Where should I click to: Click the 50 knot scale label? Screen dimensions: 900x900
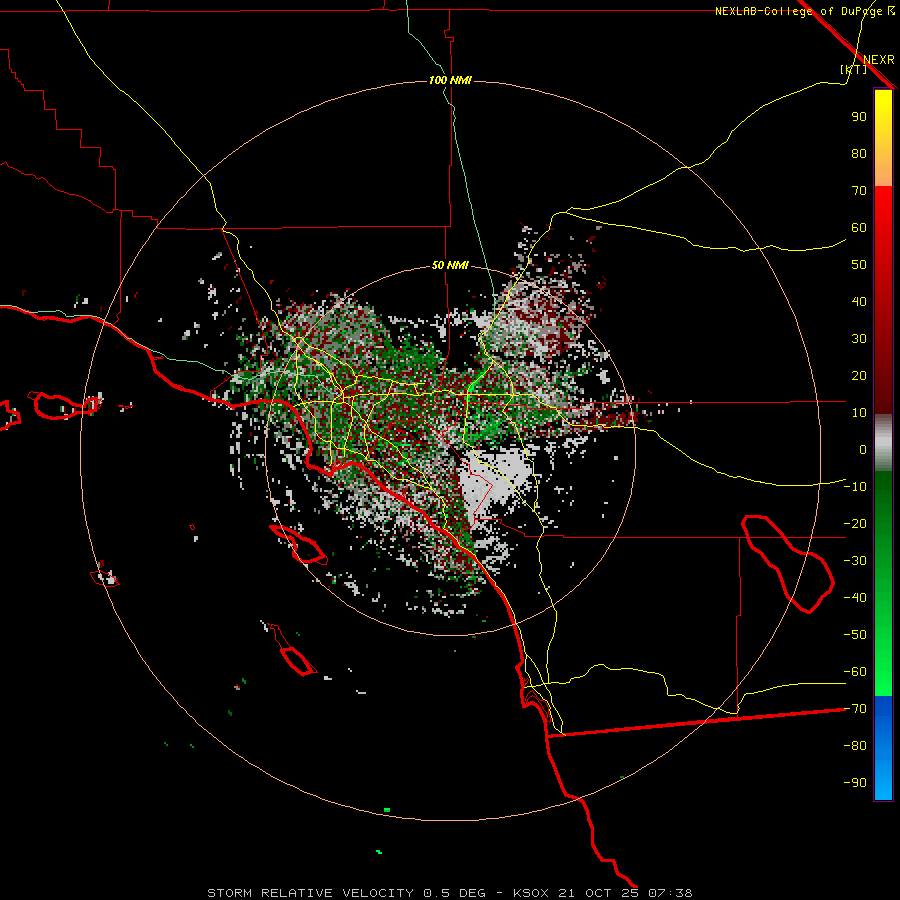859,265
